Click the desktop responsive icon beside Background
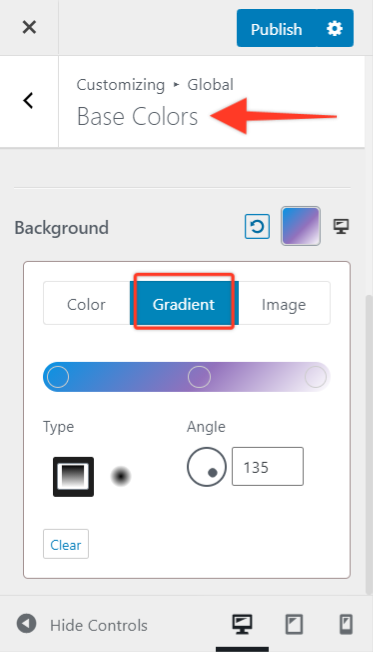Screen dimensions: 373x652 click(x=341, y=227)
